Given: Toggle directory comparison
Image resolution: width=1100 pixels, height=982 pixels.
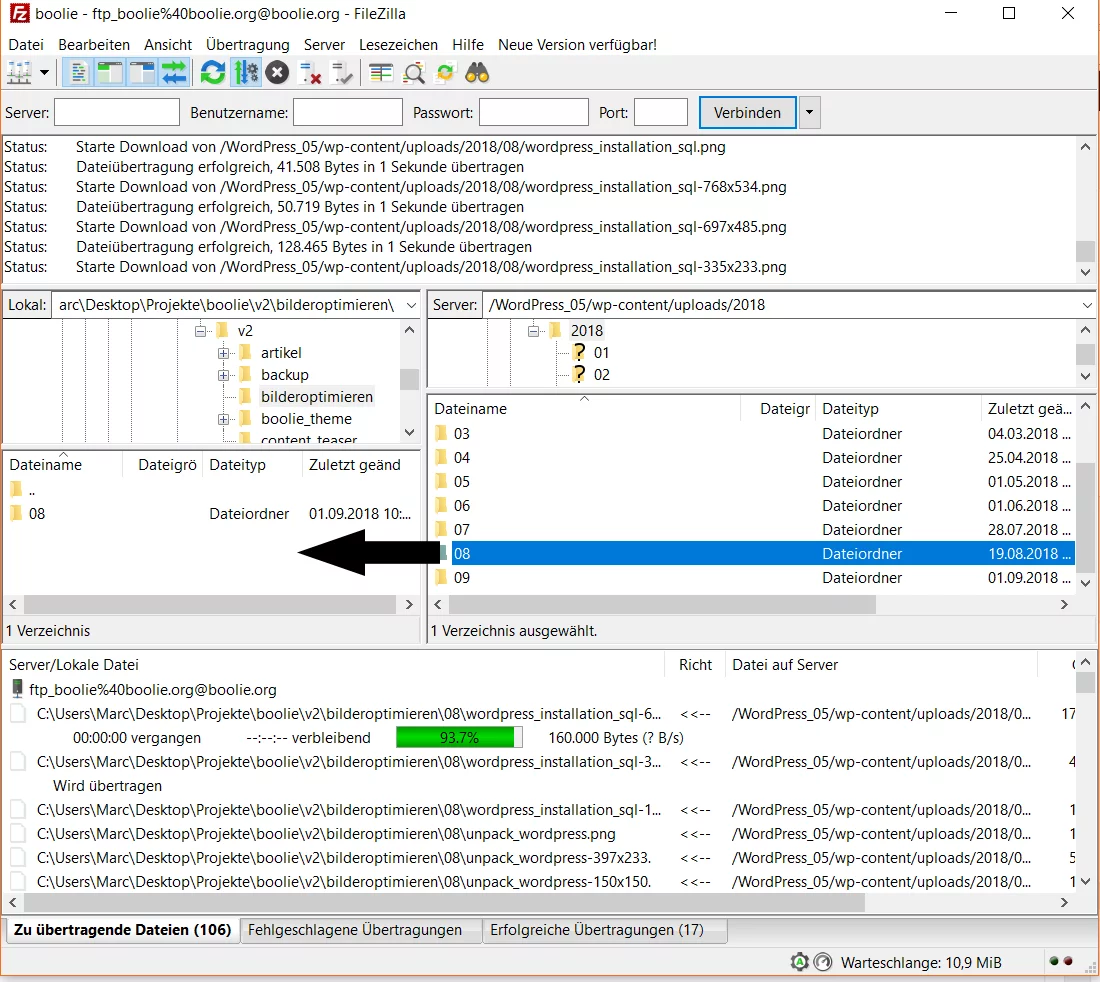Looking at the screenshot, I should [414, 72].
